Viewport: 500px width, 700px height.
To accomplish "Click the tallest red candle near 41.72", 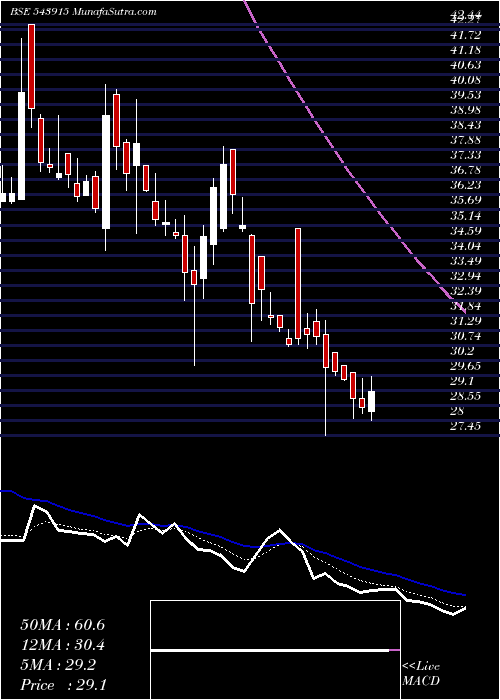I will click(x=31, y=67).
